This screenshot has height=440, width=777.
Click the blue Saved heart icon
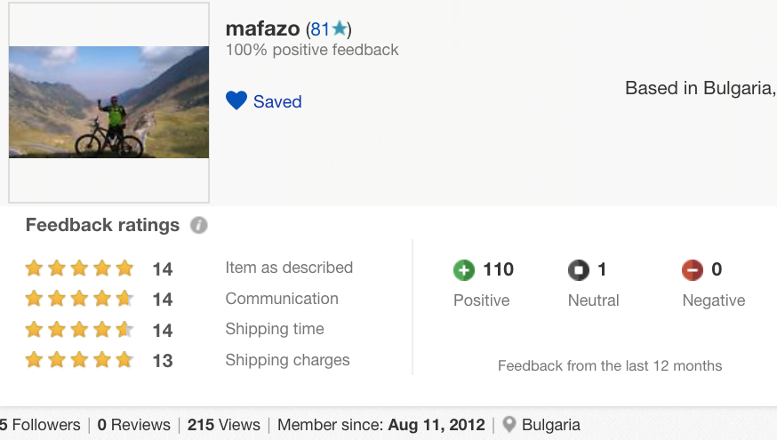[236, 101]
